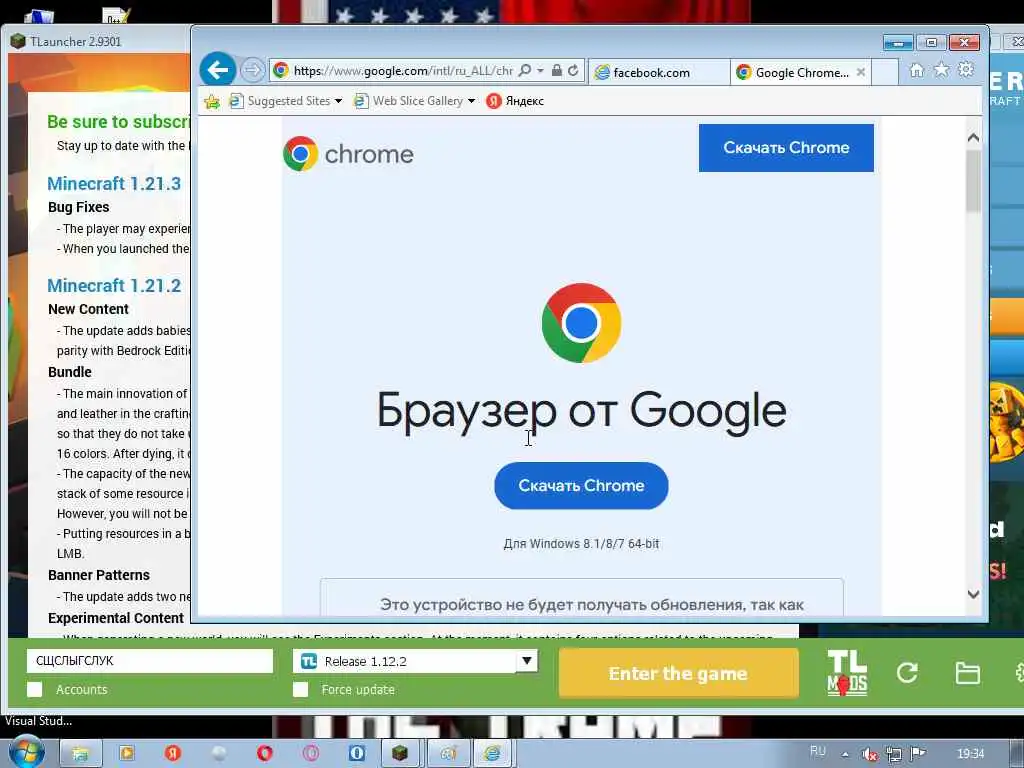Open the media player taskbar icon

click(127, 753)
